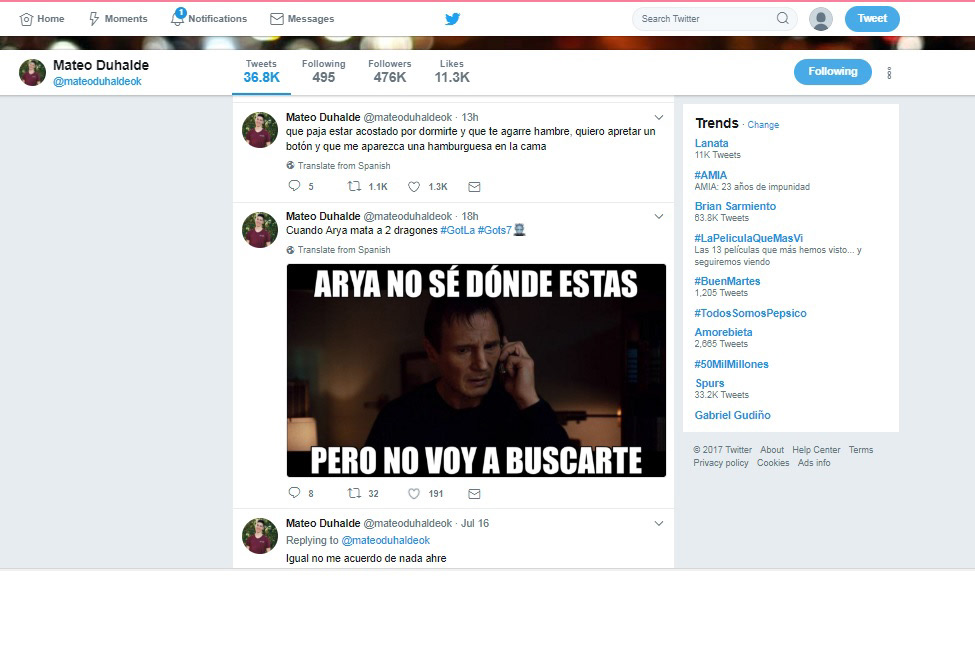Go to the Home page
The width and height of the screenshot is (975, 664).
point(42,19)
